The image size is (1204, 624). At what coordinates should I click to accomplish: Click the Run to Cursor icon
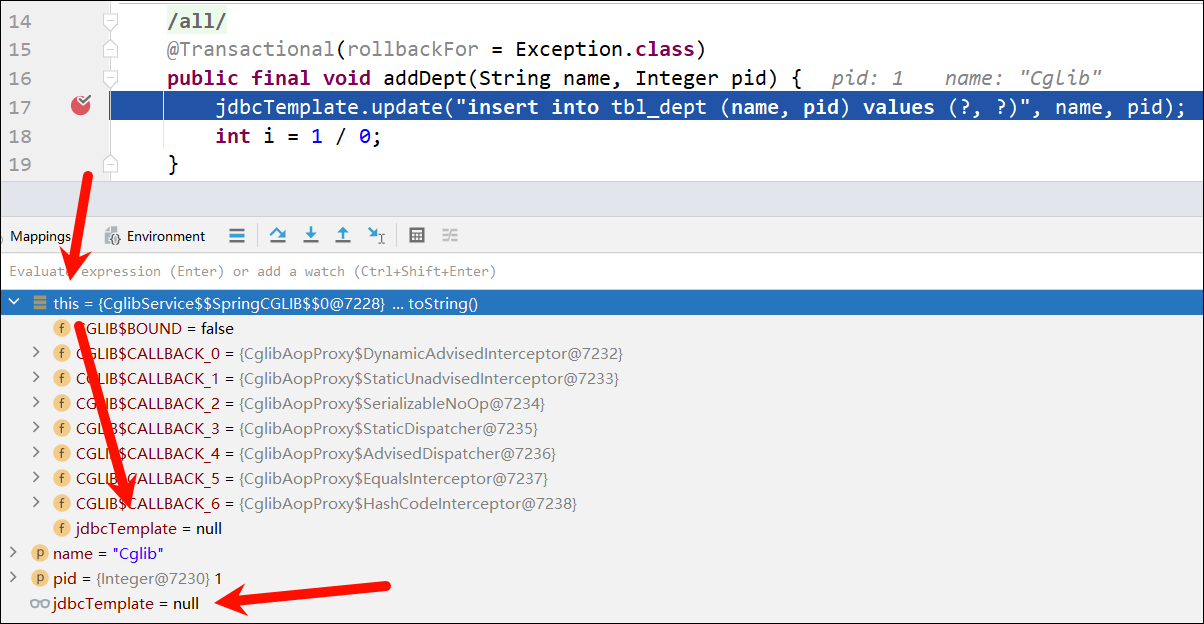pos(376,235)
